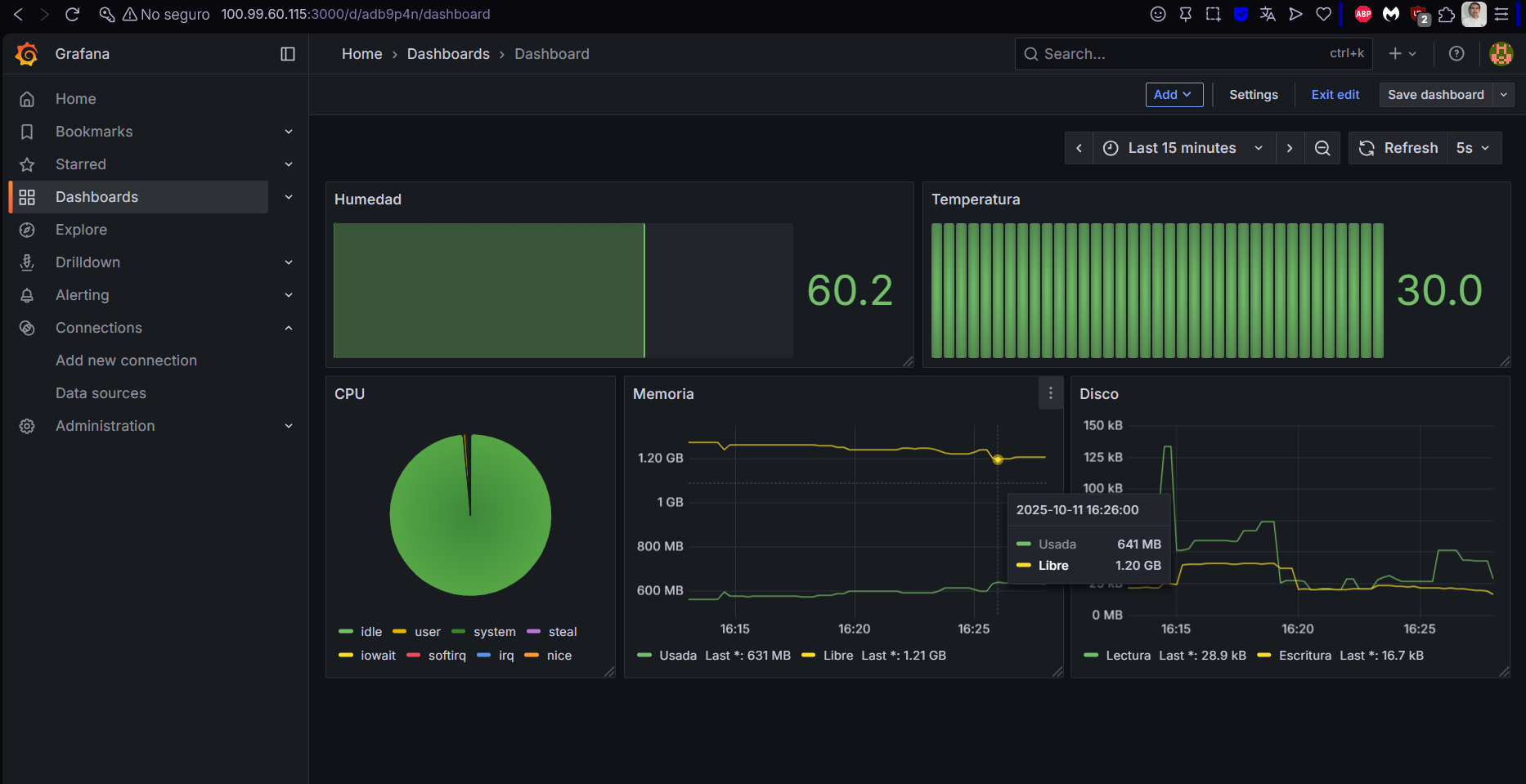Open the help question-mark icon
Viewport: 1526px width, 784px height.
(x=1456, y=54)
